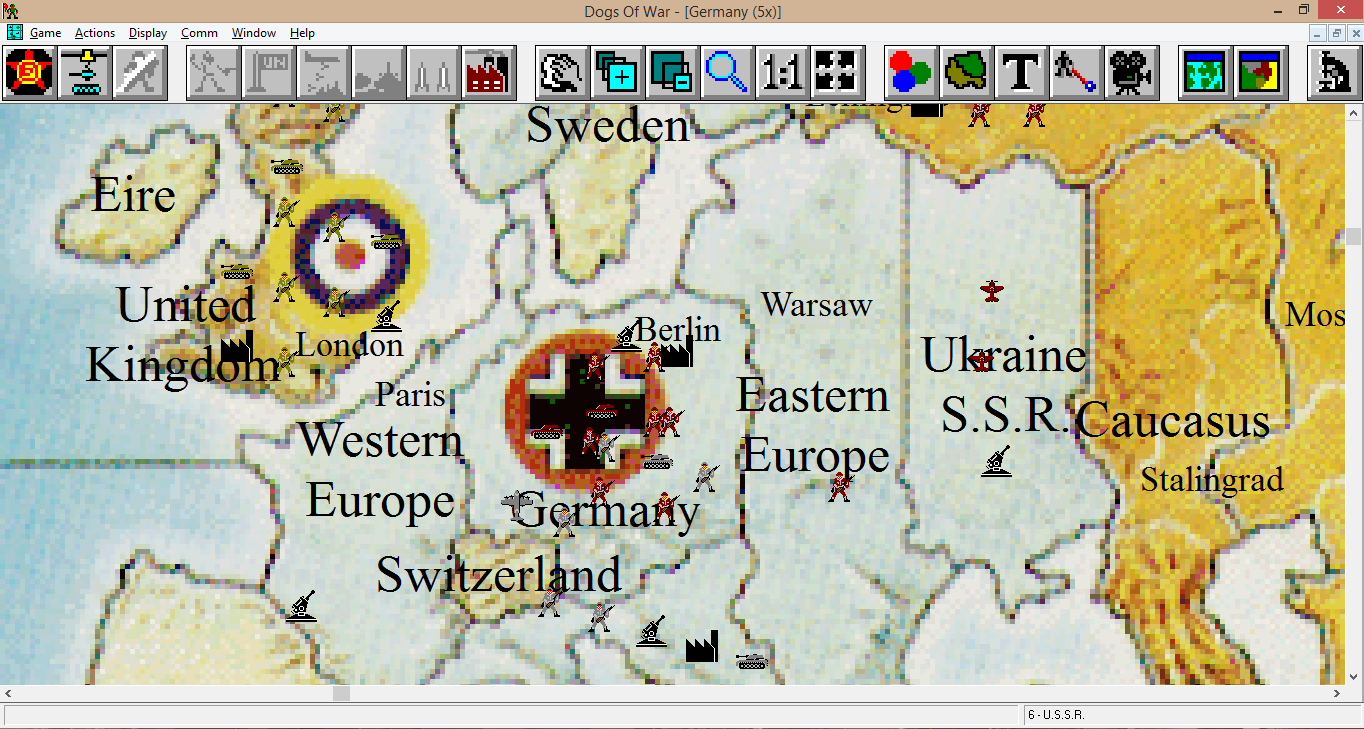This screenshot has height=729, width=1364.
Task: Click the letter T text icon
Action: point(1022,72)
